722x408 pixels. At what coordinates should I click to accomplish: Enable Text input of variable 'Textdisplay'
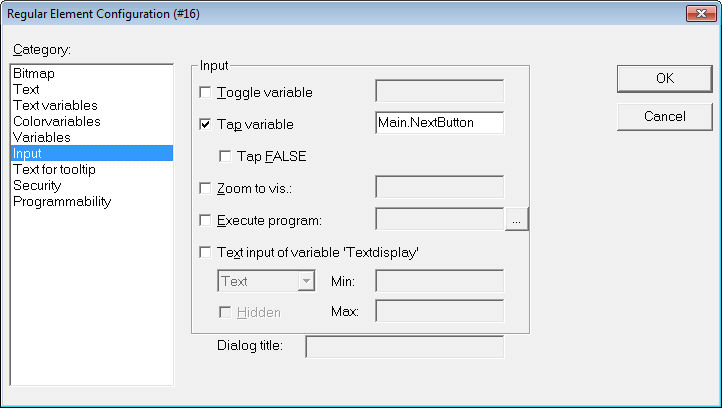coord(205,252)
